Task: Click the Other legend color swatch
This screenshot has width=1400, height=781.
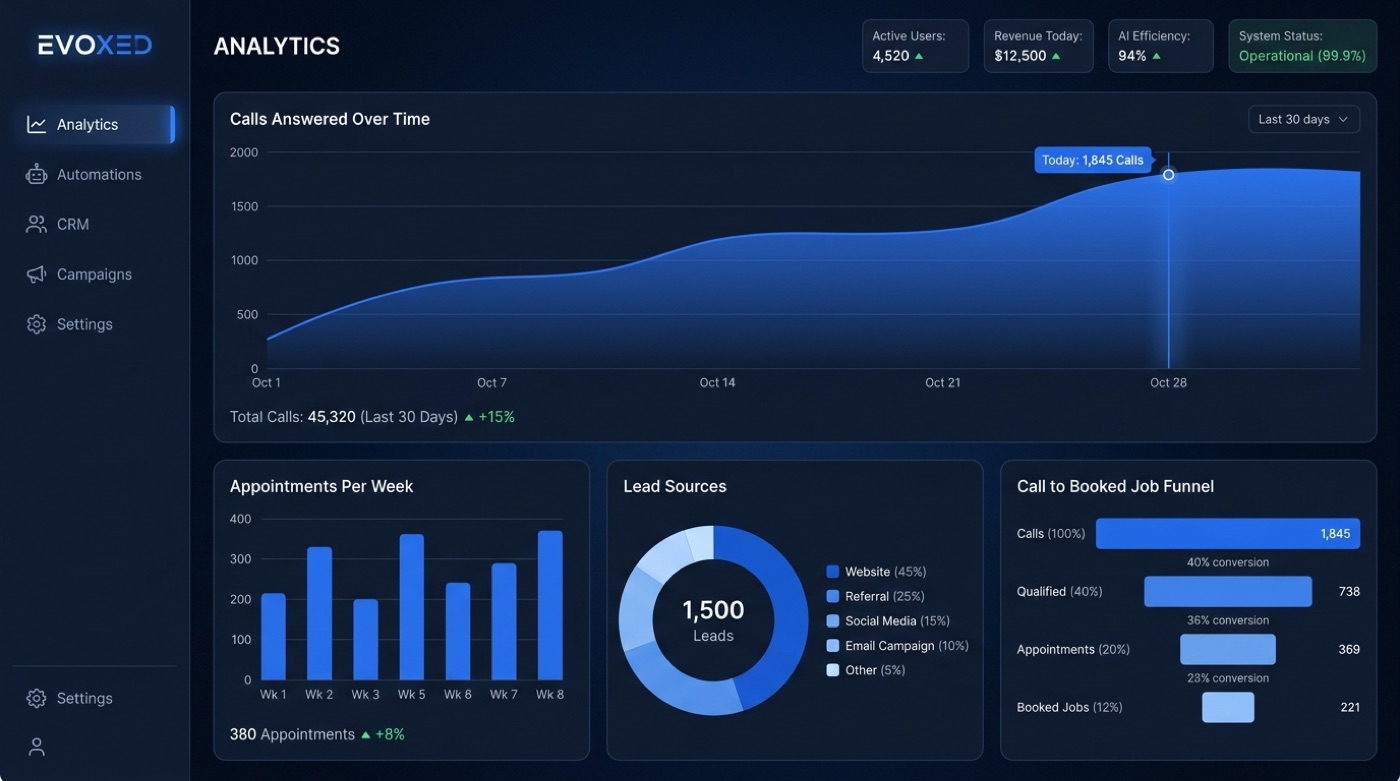Action: coord(832,670)
